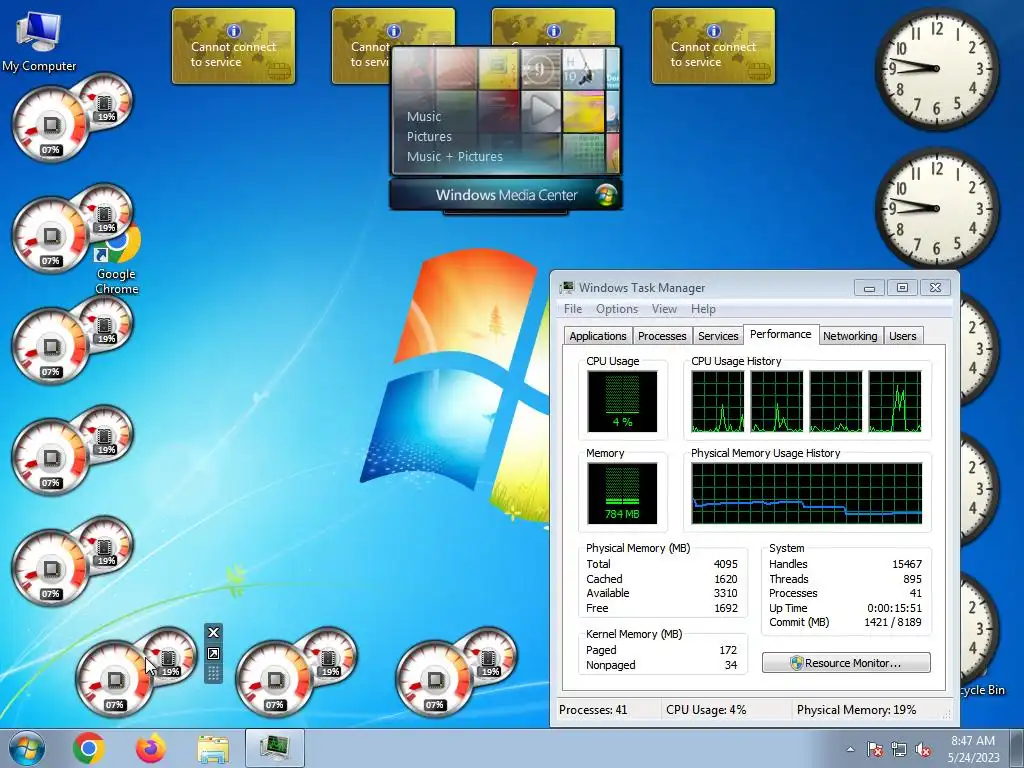The height and width of the screenshot is (768, 1024).
Task: Launch Chrome from the taskbar
Action: (89, 748)
